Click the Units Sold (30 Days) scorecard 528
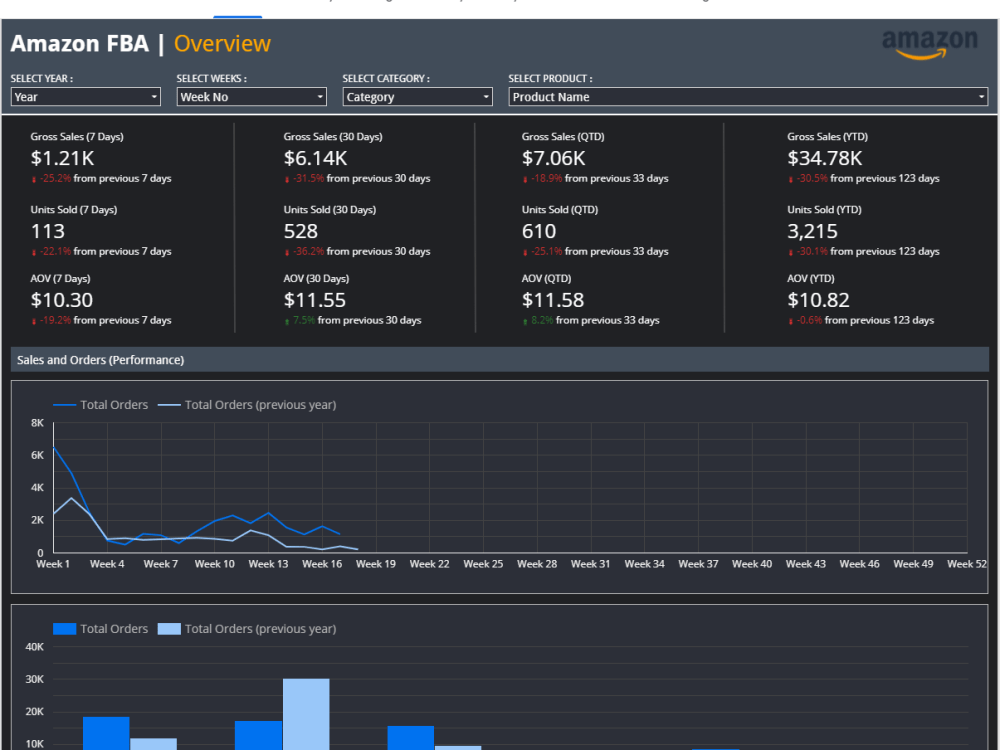Screen dimensions: 1000x750 point(301,231)
